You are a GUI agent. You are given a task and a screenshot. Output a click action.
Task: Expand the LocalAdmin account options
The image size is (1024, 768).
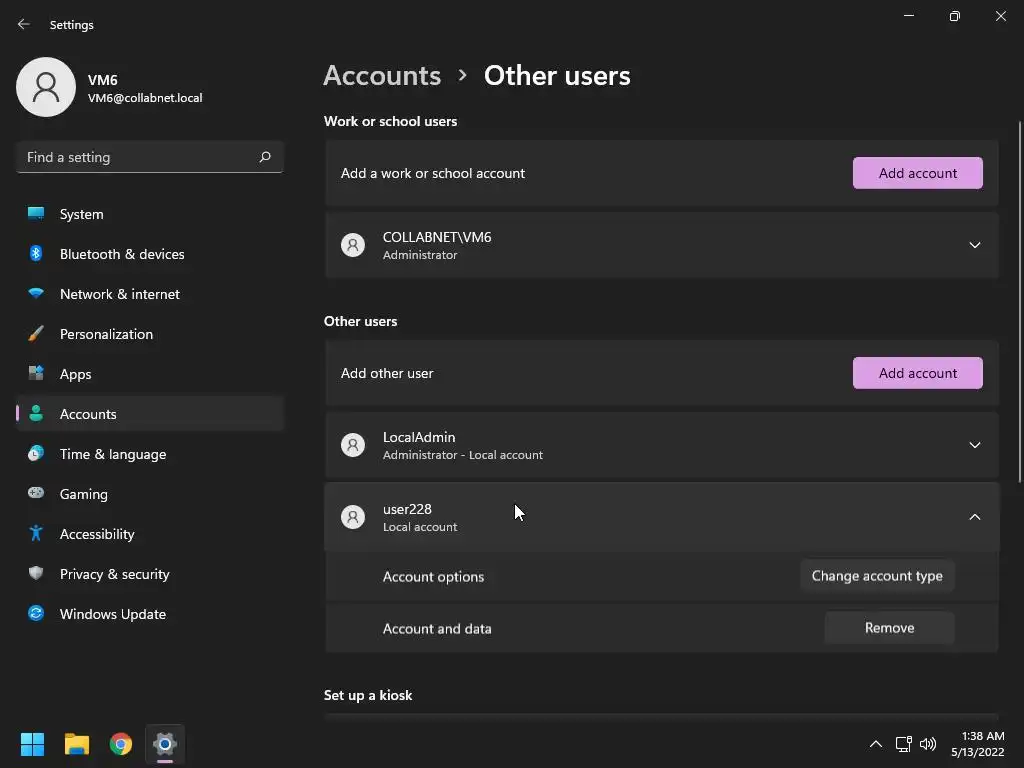[974, 445]
